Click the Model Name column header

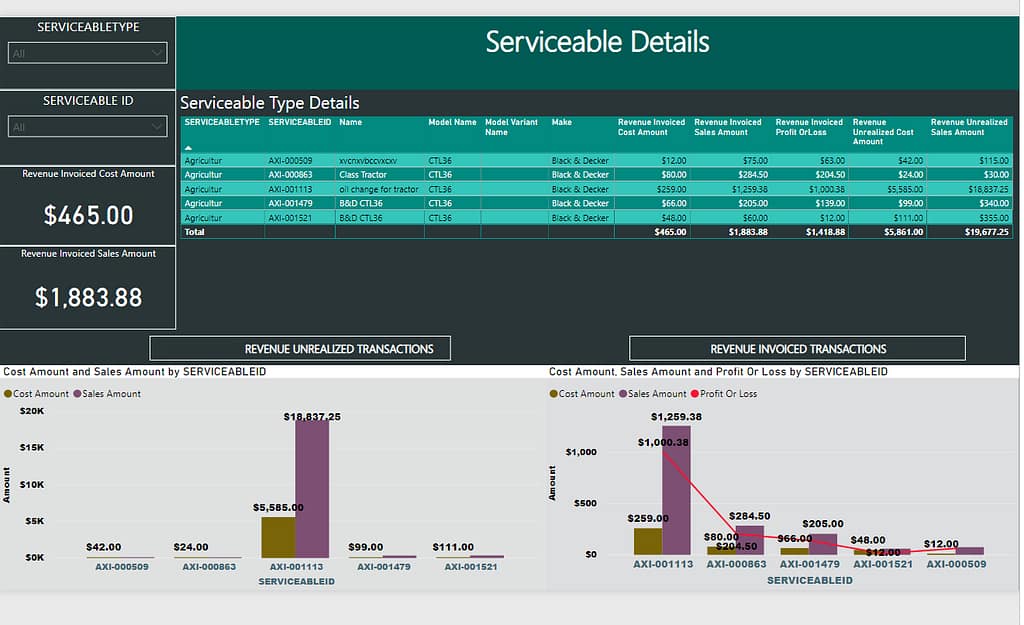(452, 122)
